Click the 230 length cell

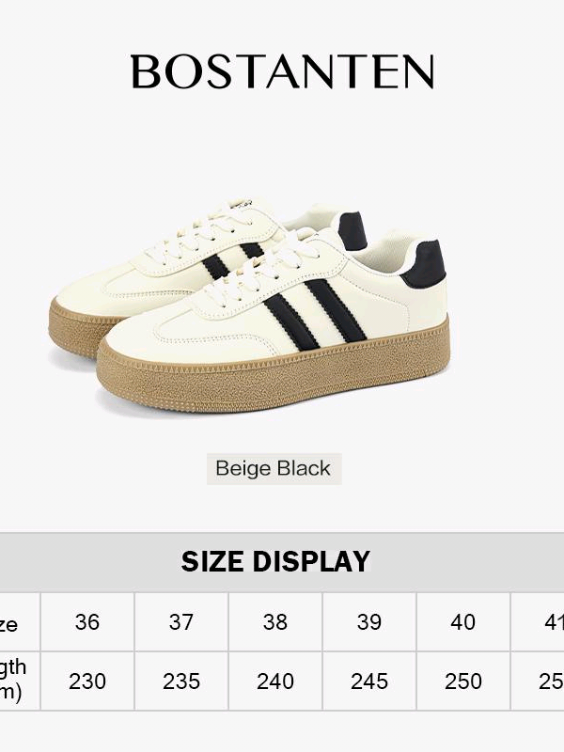(x=87, y=681)
